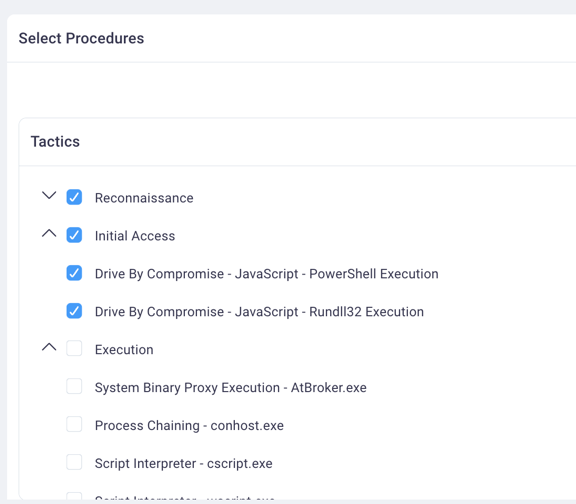The image size is (576, 504).
Task: Uncheck the Initial Access checkbox
Action: point(74,235)
